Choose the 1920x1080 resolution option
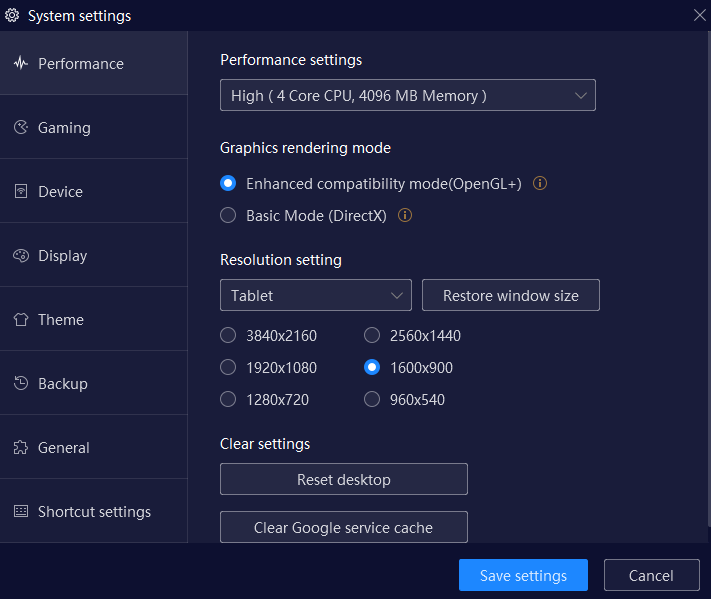 pyautogui.click(x=228, y=367)
